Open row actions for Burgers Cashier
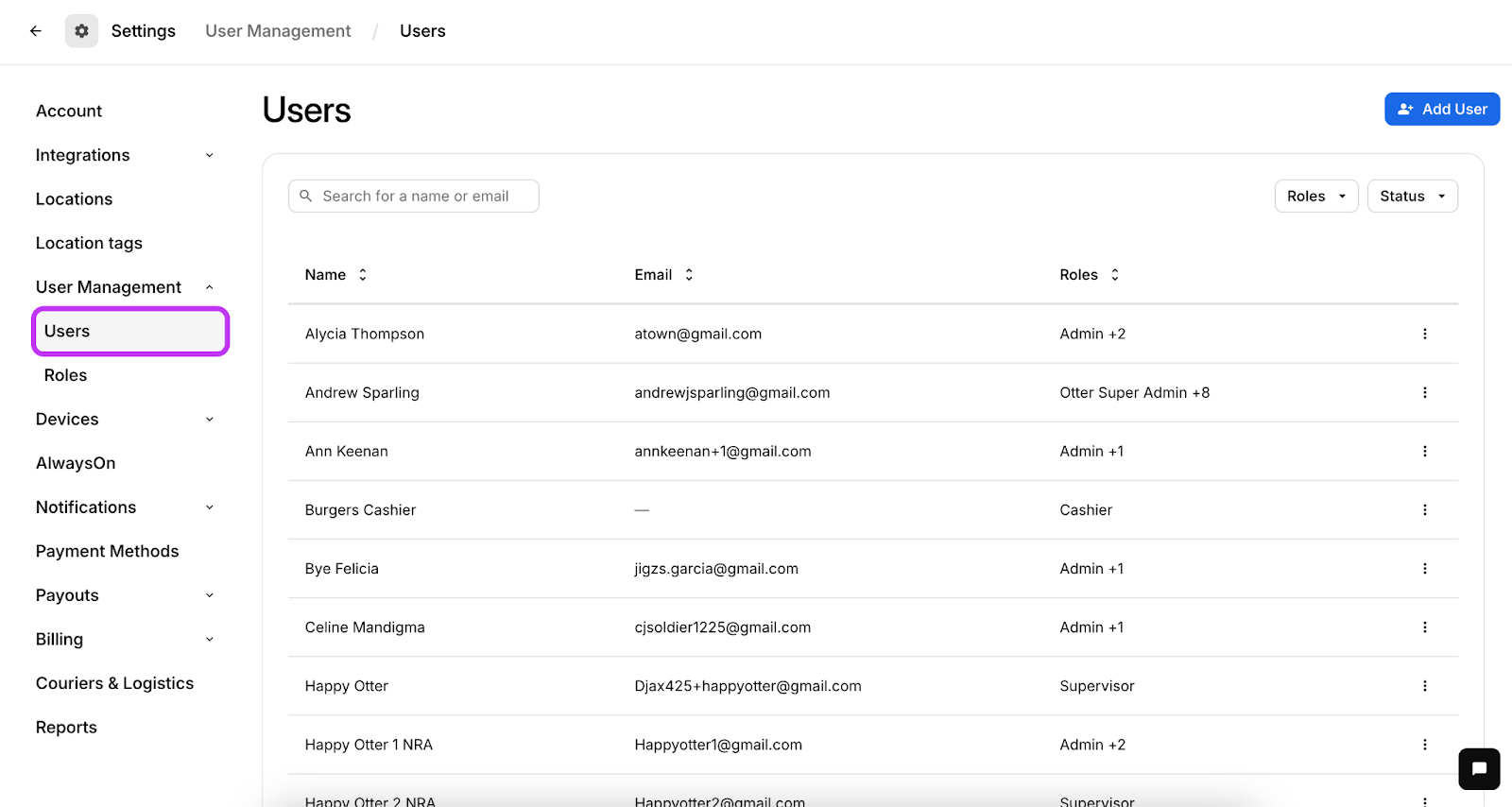Viewport: 1512px width, 807px height. (1425, 509)
